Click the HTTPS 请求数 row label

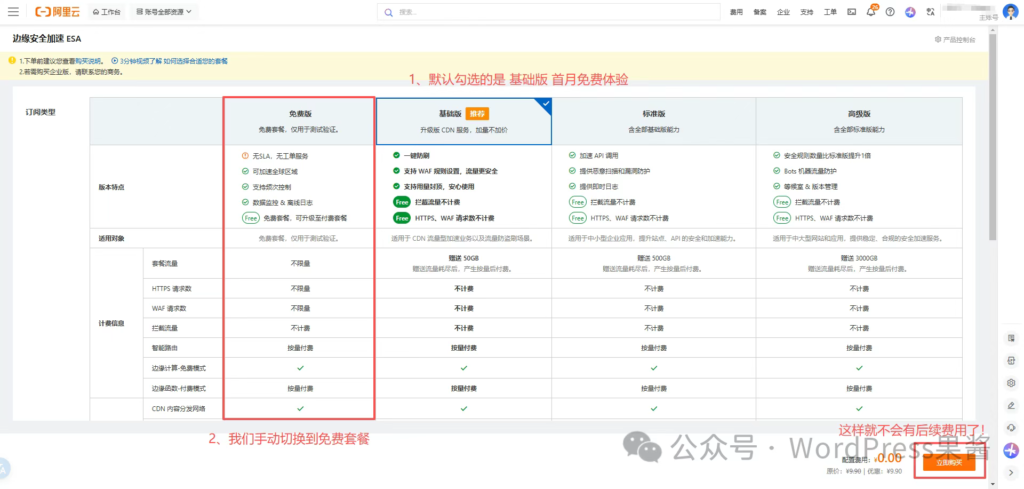click(171, 288)
